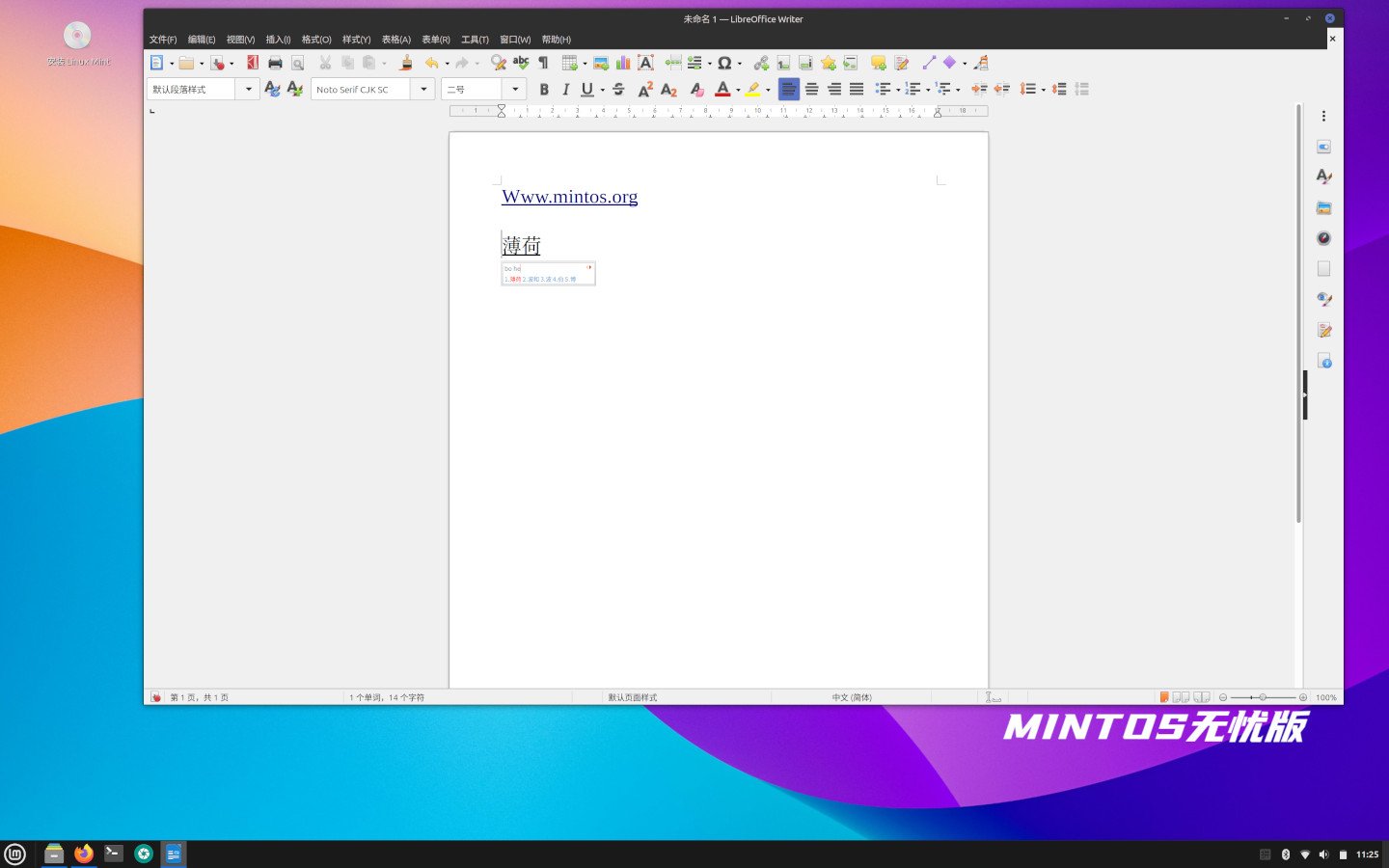Set Center Horizontally paragraph alignment
Image resolution: width=1389 pixels, height=868 pixels.
(811, 89)
